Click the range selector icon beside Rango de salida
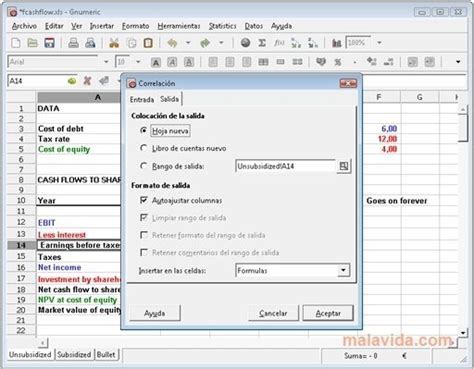Screen dimensions: 474x369 pos(344,166)
